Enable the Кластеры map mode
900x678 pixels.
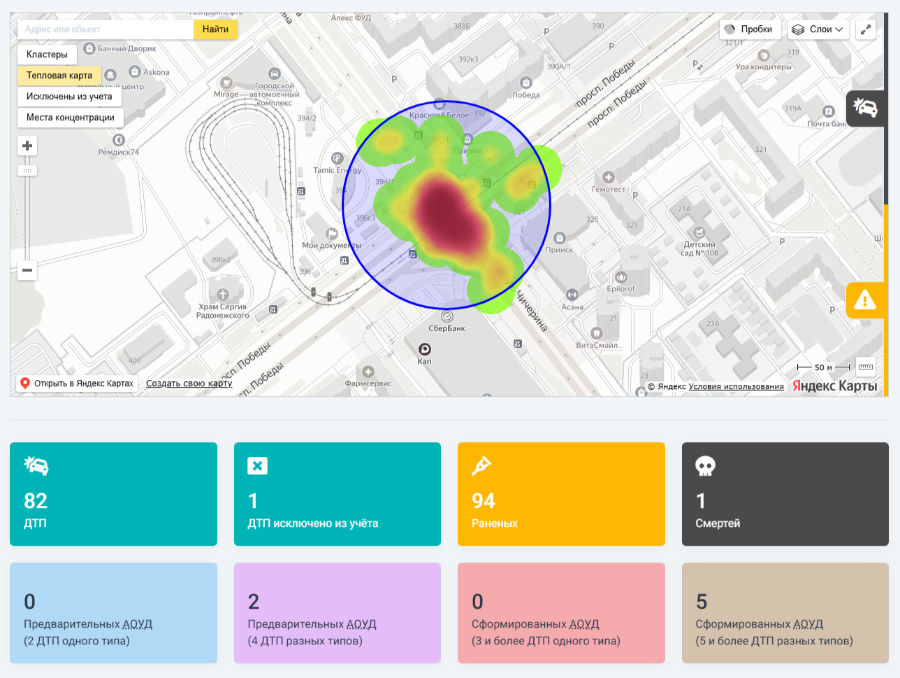coord(47,54)
